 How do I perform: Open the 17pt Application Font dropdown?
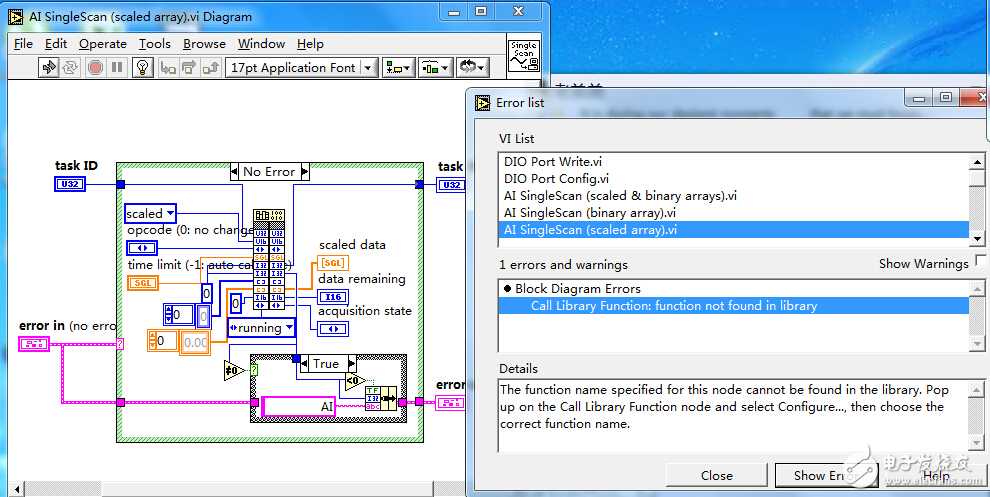(301, 68)
